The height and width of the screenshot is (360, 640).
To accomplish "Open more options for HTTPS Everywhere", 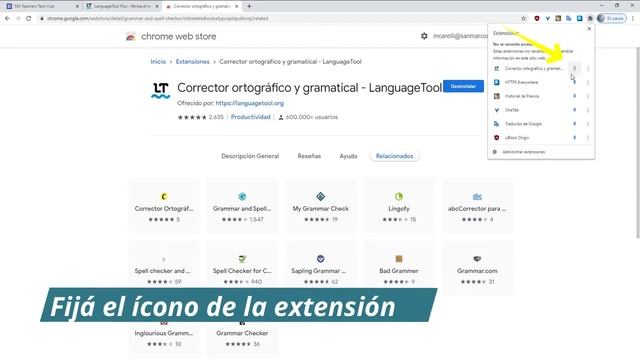I will (x=588, y=82).
